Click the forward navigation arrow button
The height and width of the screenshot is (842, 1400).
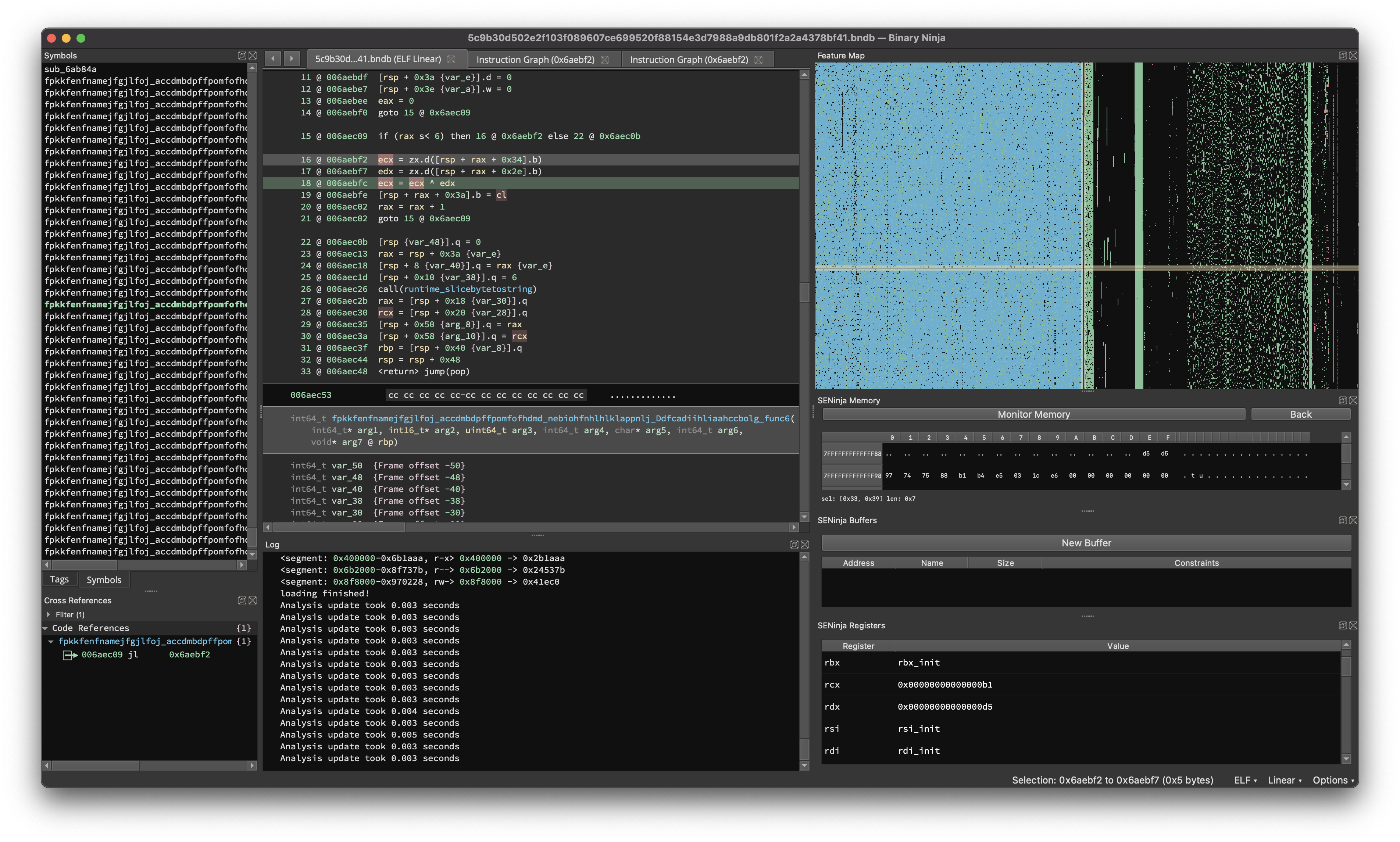(x=292, y=58)
